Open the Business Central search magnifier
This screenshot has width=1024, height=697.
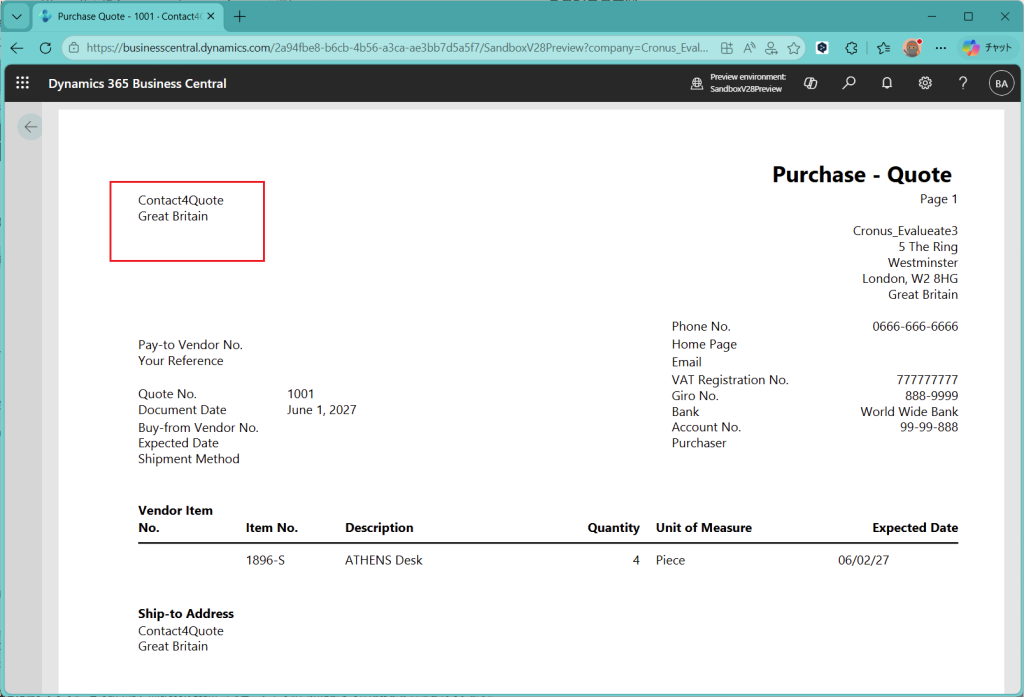849,84
